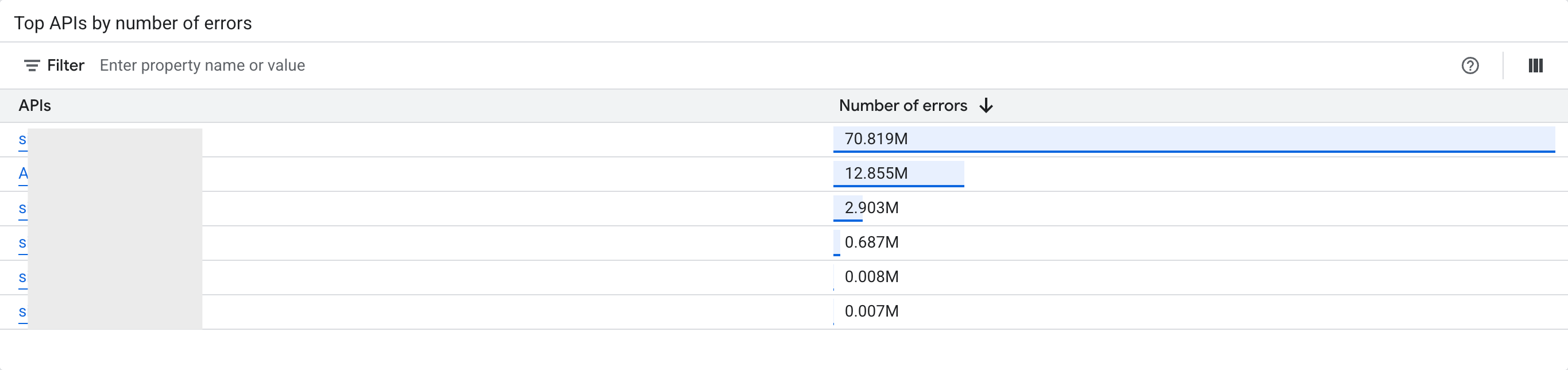
Task: Open the API link with 70.819M errors
Action: 22,140
